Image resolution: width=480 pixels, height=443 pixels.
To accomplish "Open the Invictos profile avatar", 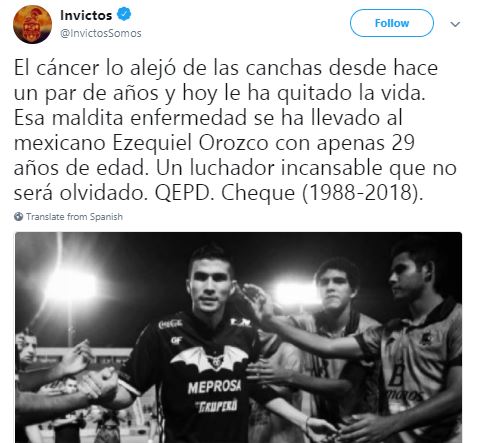I will click(x=32, y=24).
